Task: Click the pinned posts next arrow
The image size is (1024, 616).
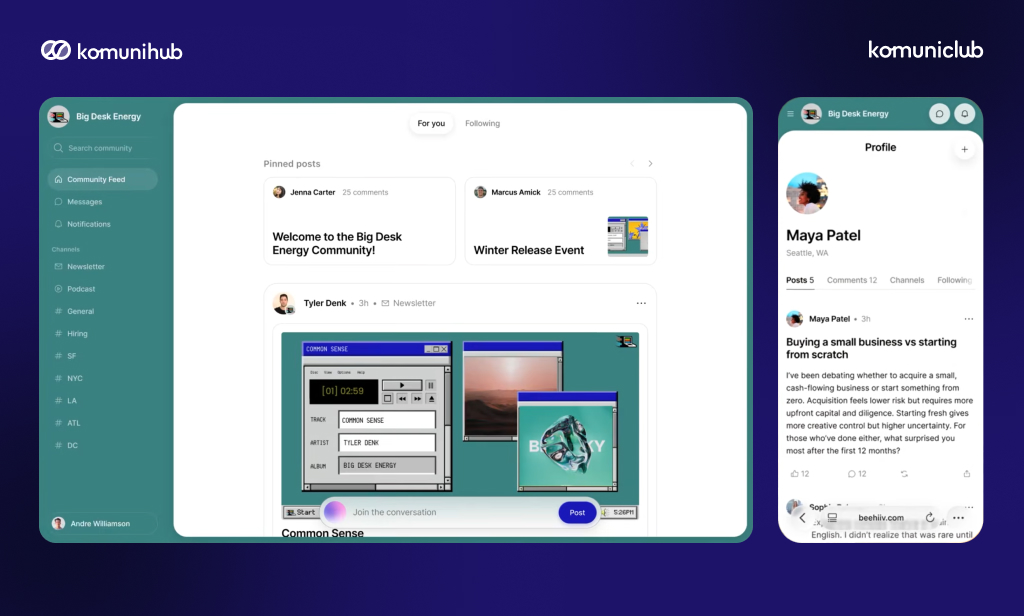Action: click(650, 163)
